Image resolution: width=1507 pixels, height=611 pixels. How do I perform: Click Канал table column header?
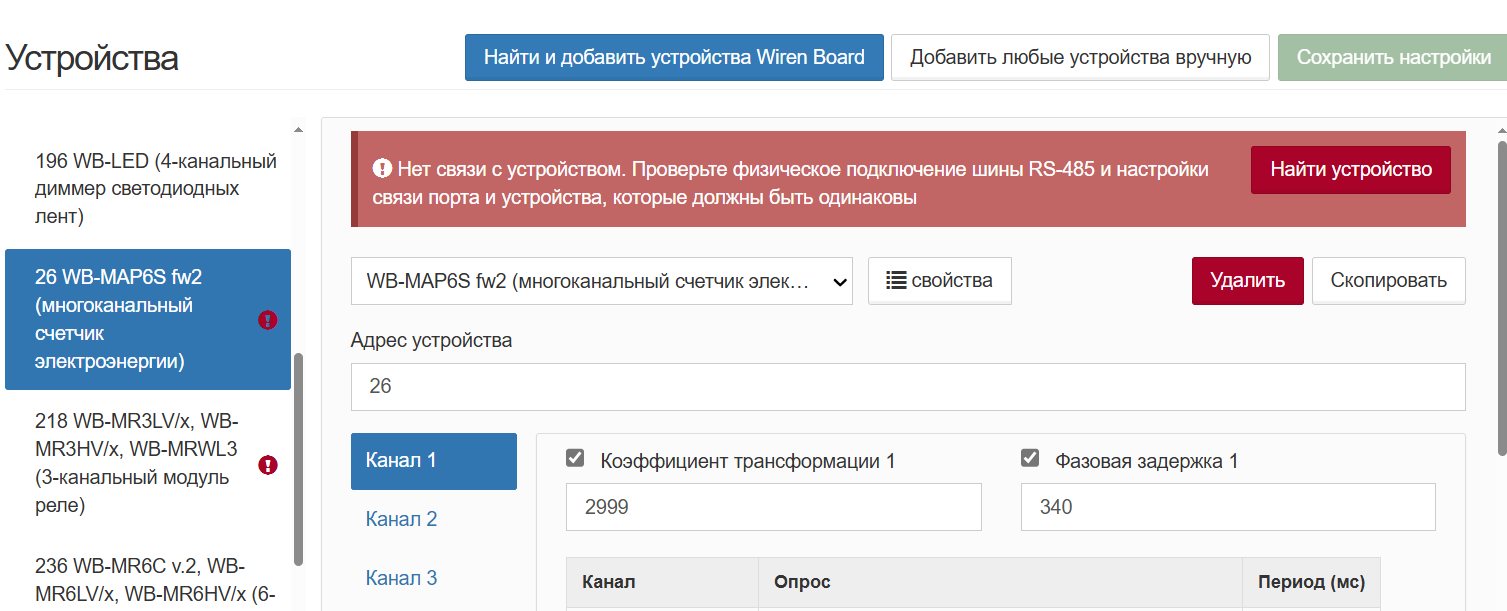point(662,582)
